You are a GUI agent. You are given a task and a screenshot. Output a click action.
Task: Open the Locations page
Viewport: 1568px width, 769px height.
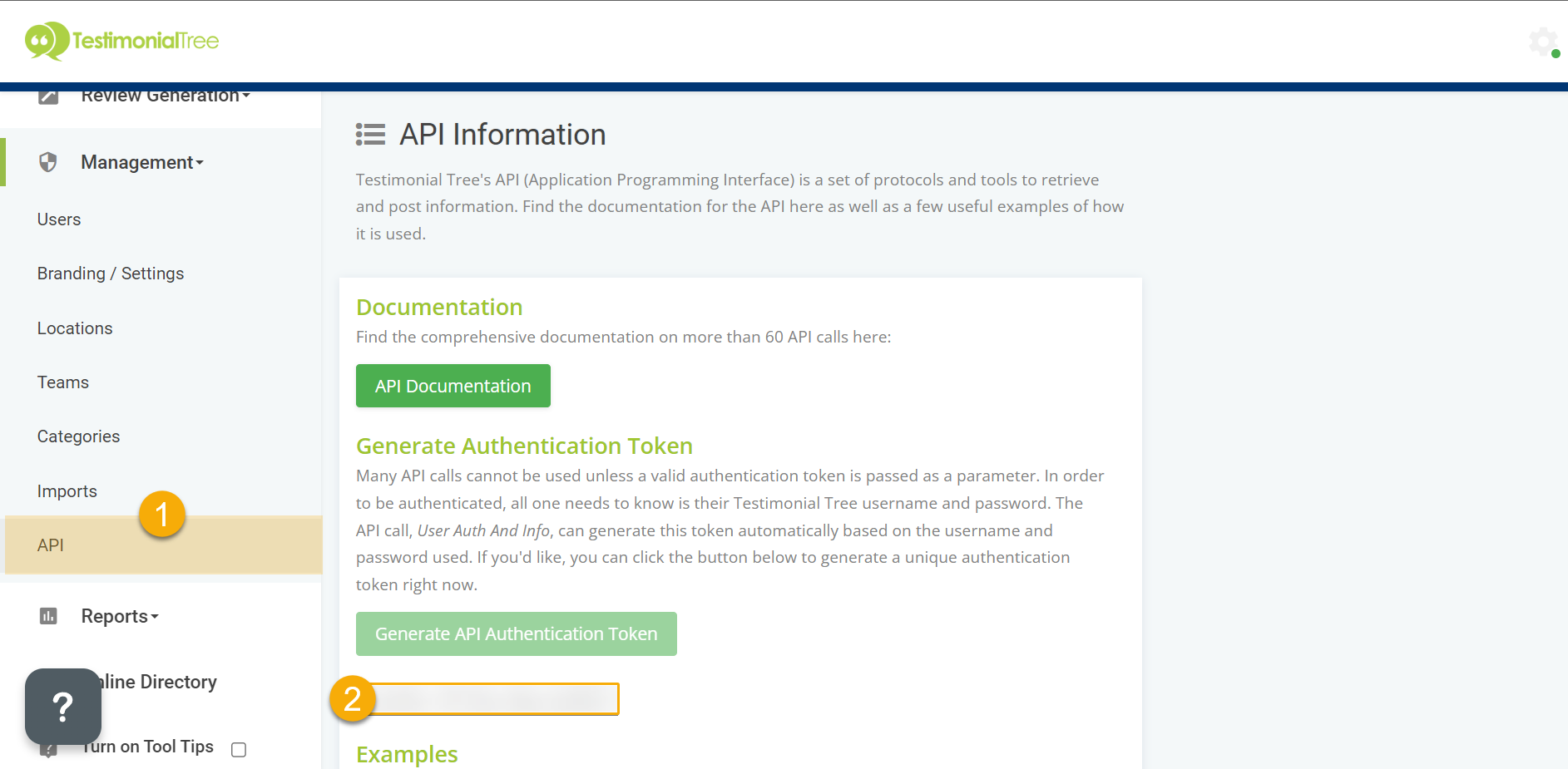(74, 328)
